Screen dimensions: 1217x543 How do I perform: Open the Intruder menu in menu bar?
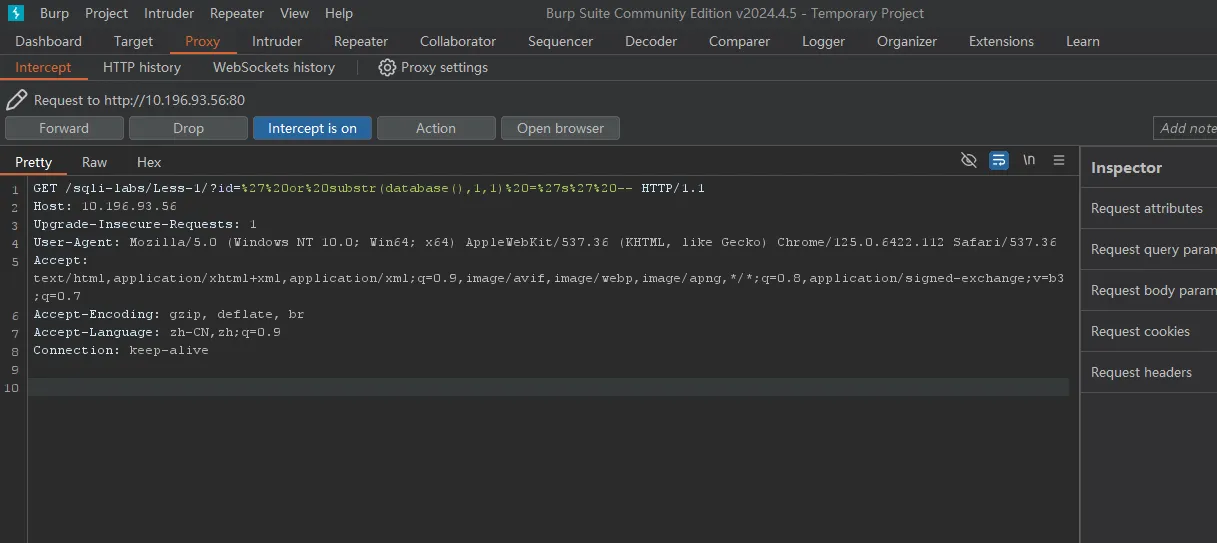click(x=170, y=13)
